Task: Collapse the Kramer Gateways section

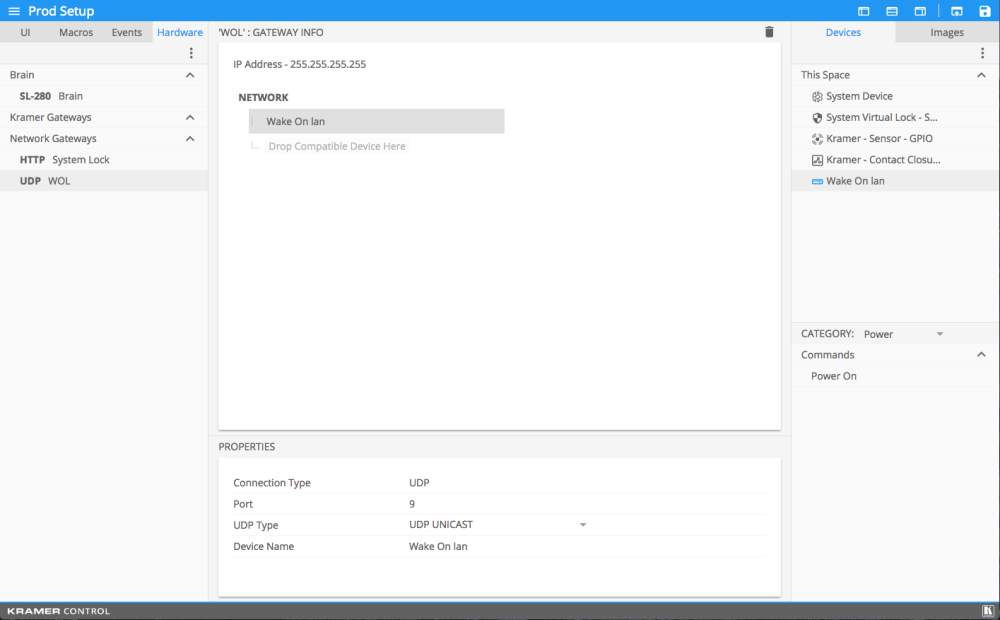Action: [x=189, y=117]
